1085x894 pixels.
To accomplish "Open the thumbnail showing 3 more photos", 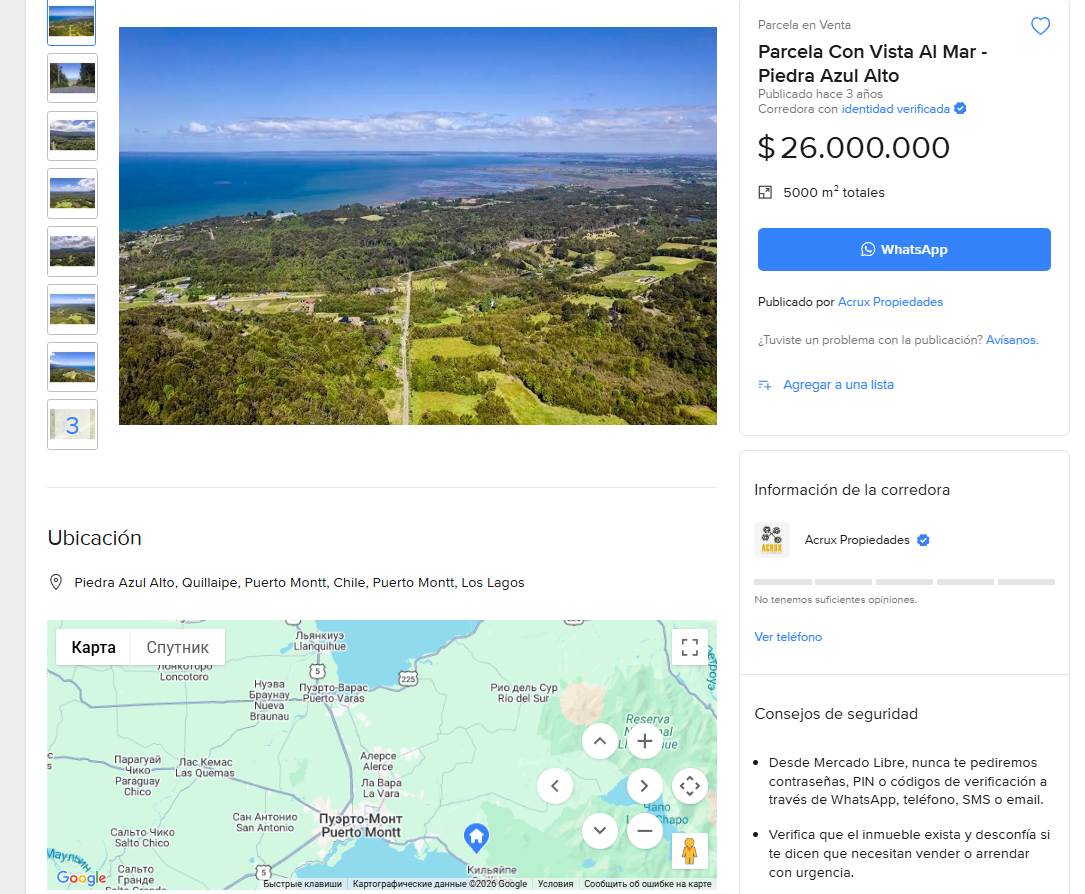I will (73, 425).
